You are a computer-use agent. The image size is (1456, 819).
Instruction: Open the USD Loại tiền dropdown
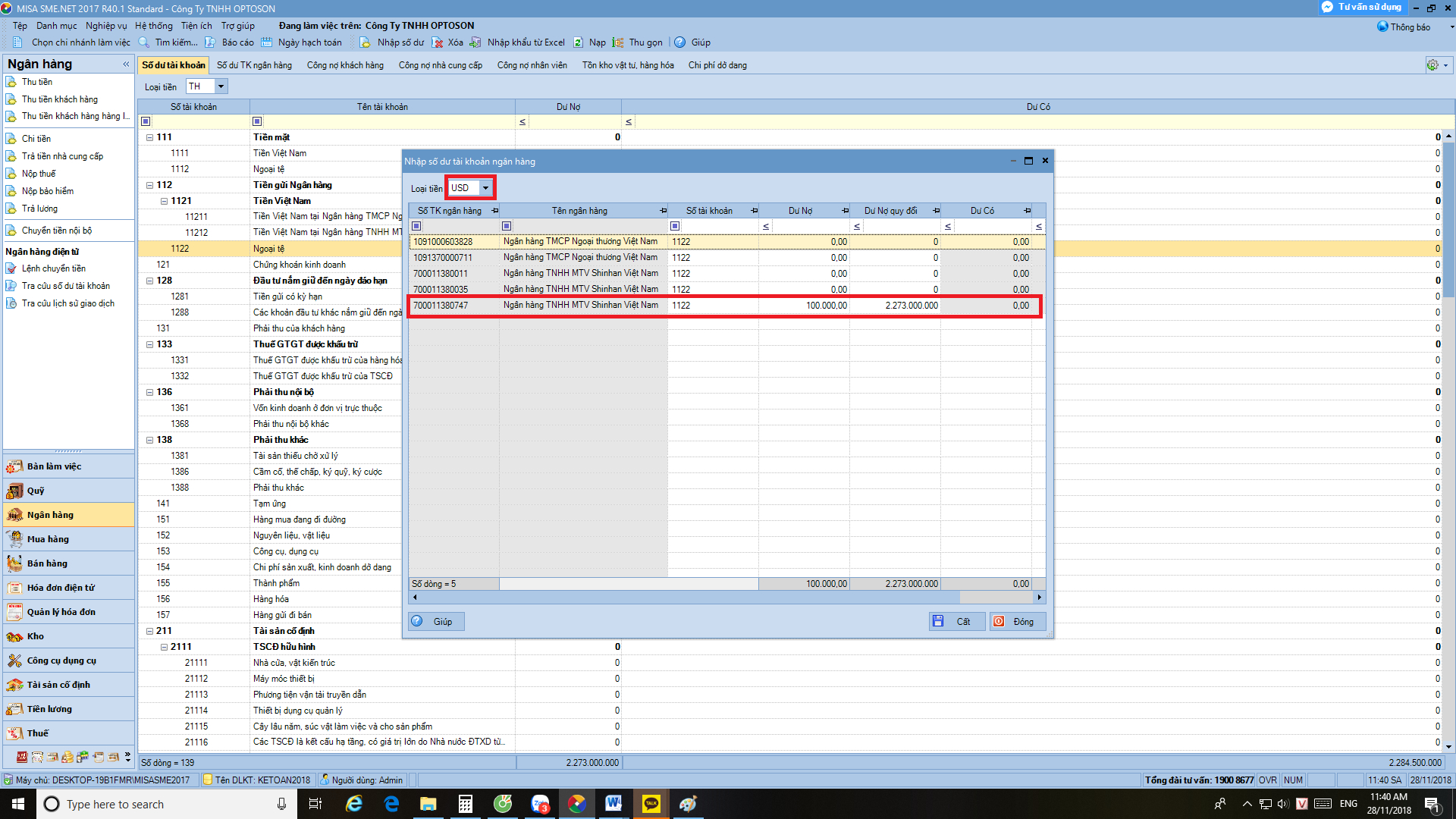[x=485, y=188]
